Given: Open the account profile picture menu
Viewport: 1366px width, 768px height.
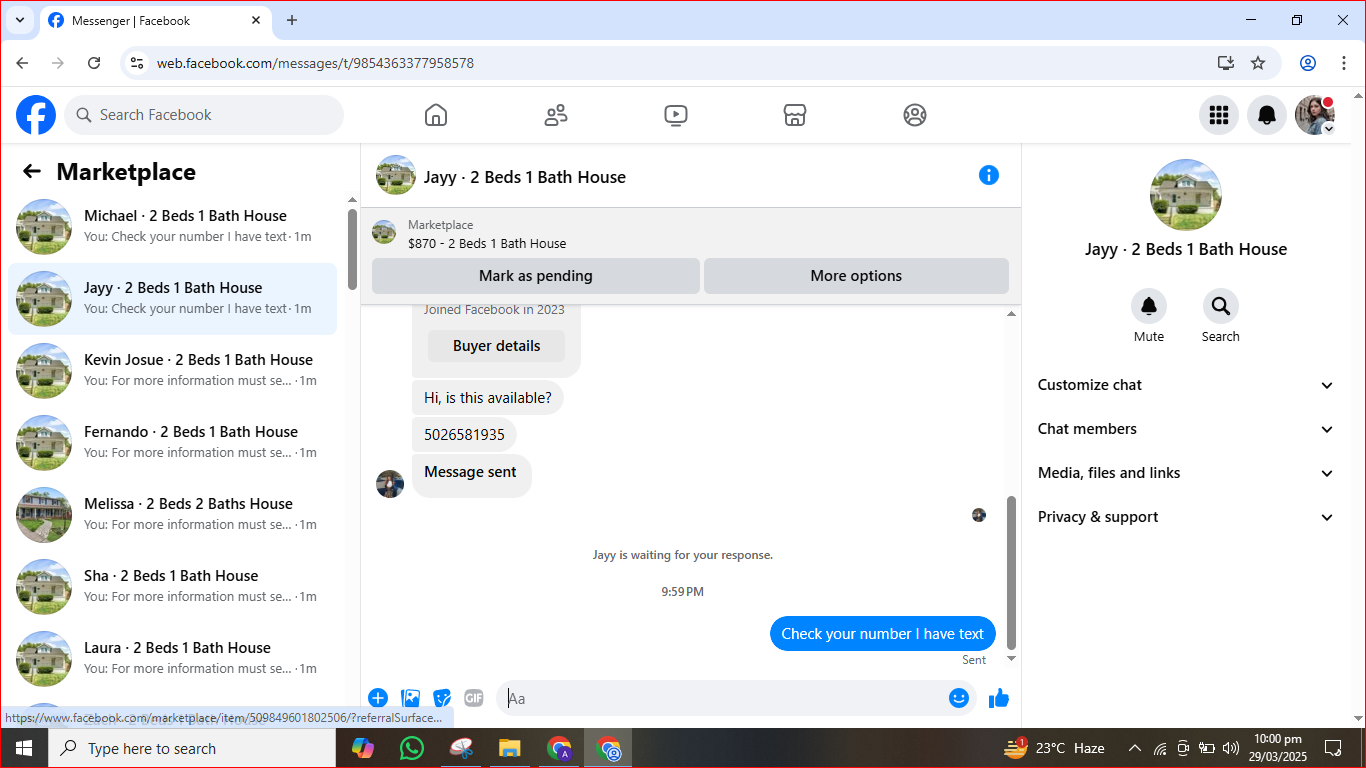Looking at the screenshot, I should click(1315, 115).
